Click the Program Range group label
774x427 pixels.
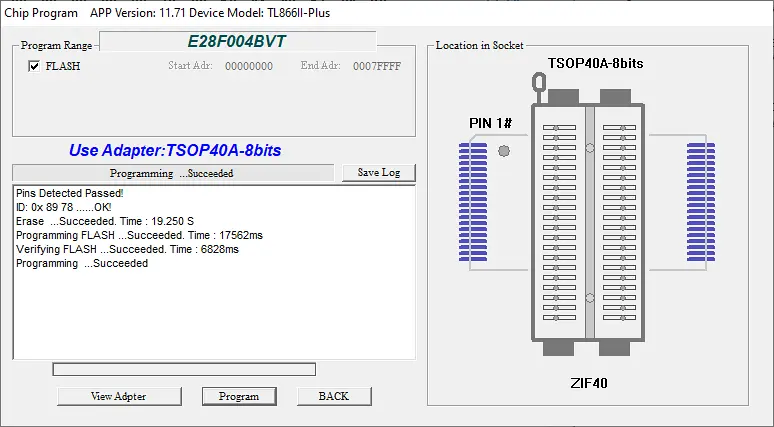[x=56, y=45]
